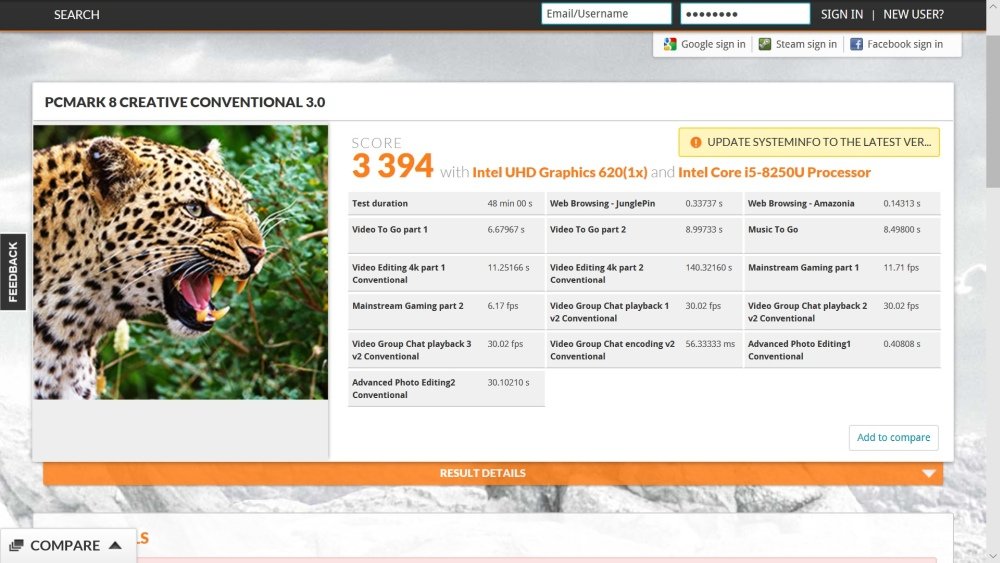Click the Facebook logo icon
This screenshot has height=563, width=1000.
pos(856,44)
